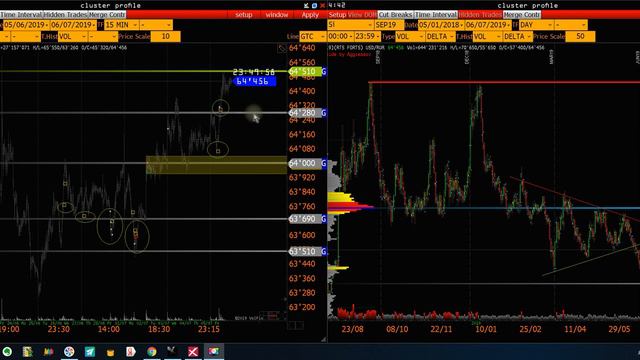This screenshot has height=360, width=640.
Task: Launch the Chrome browser from the taskbar
Action: click(x=151, y=351)
